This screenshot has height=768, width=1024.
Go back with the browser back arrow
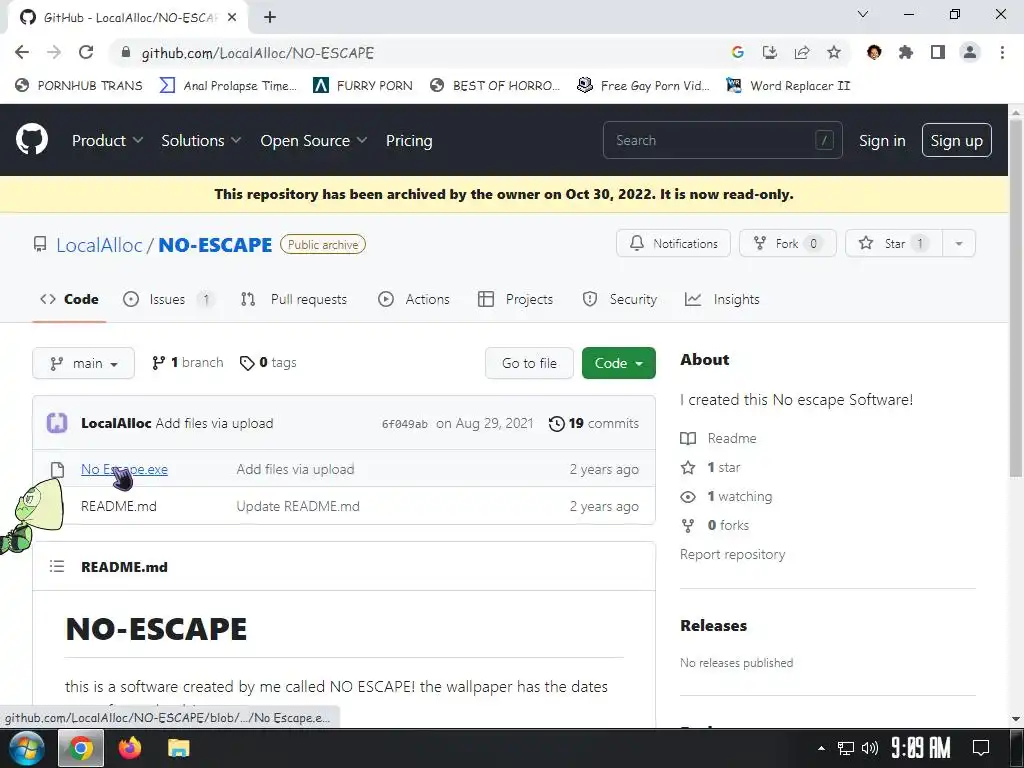tap(22, 52)
